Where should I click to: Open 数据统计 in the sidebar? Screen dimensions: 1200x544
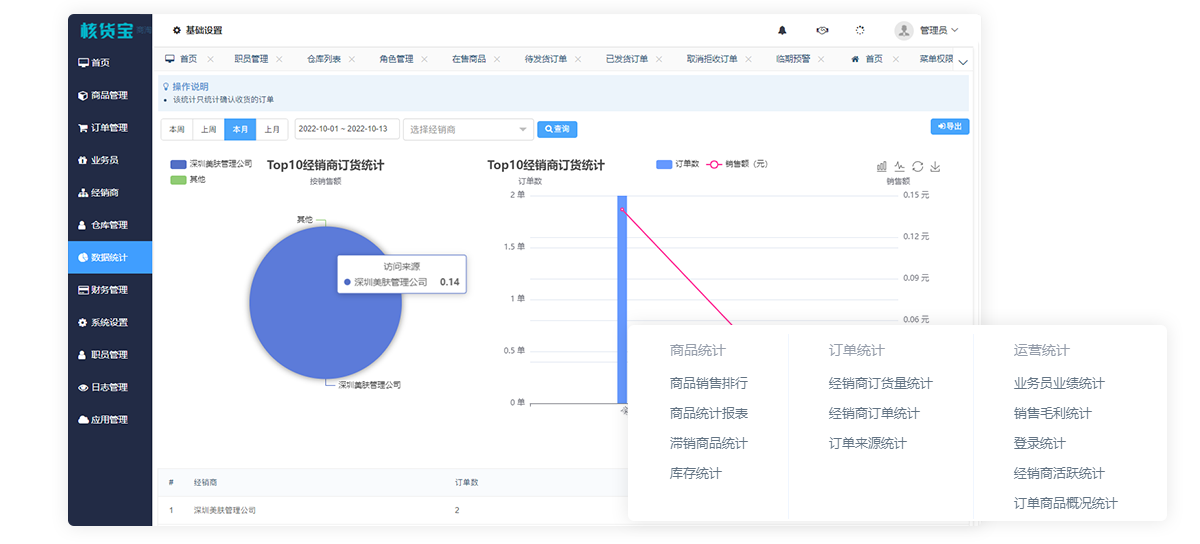(109, 258)
